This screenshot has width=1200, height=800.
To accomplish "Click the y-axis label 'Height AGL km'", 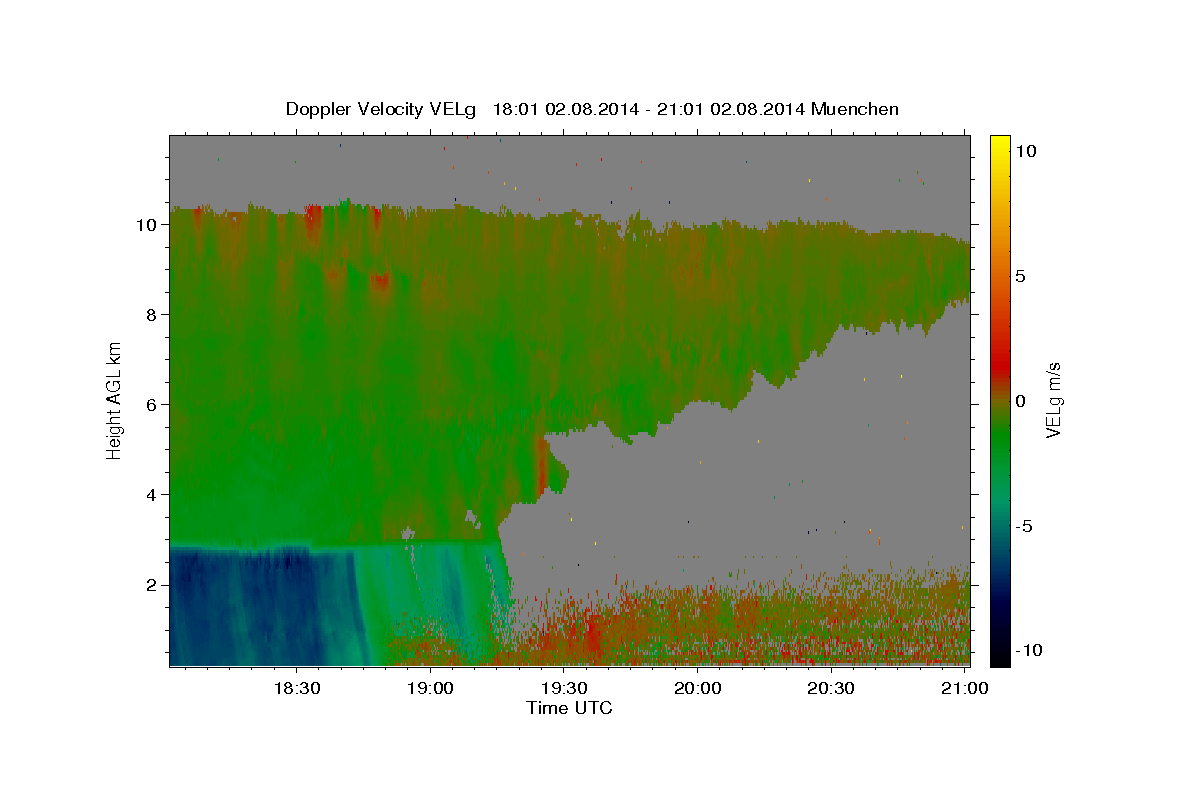I will [114, 399].
